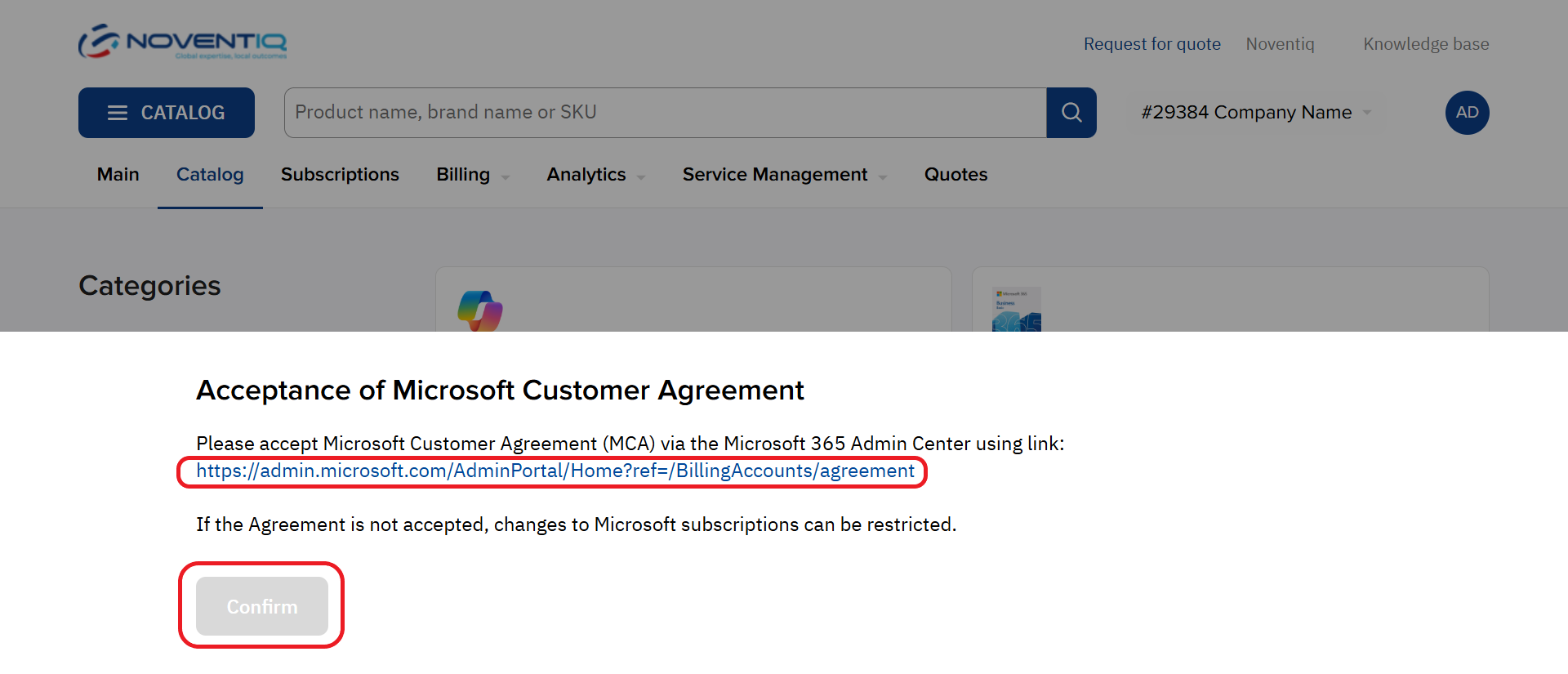Open the Noventiq header link

(x=1280, y=44)
